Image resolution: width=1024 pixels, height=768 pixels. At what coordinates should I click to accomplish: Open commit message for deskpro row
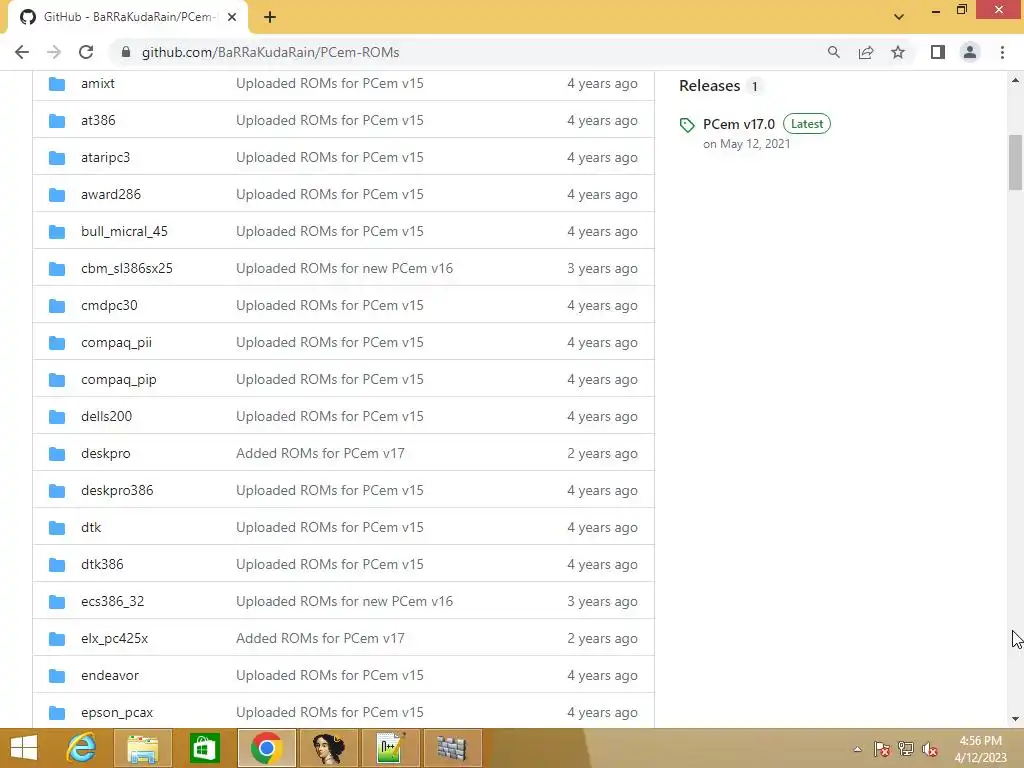click(x=320, y=453)
